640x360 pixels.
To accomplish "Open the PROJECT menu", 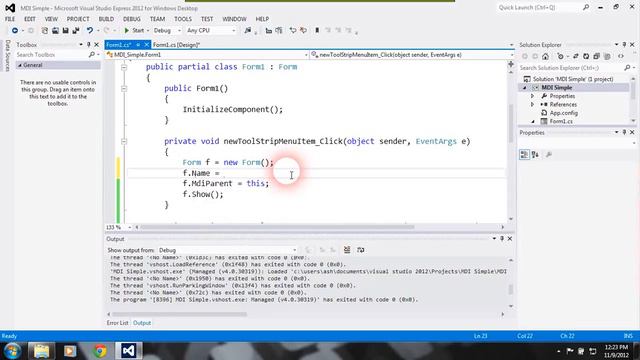I will 78,19.
